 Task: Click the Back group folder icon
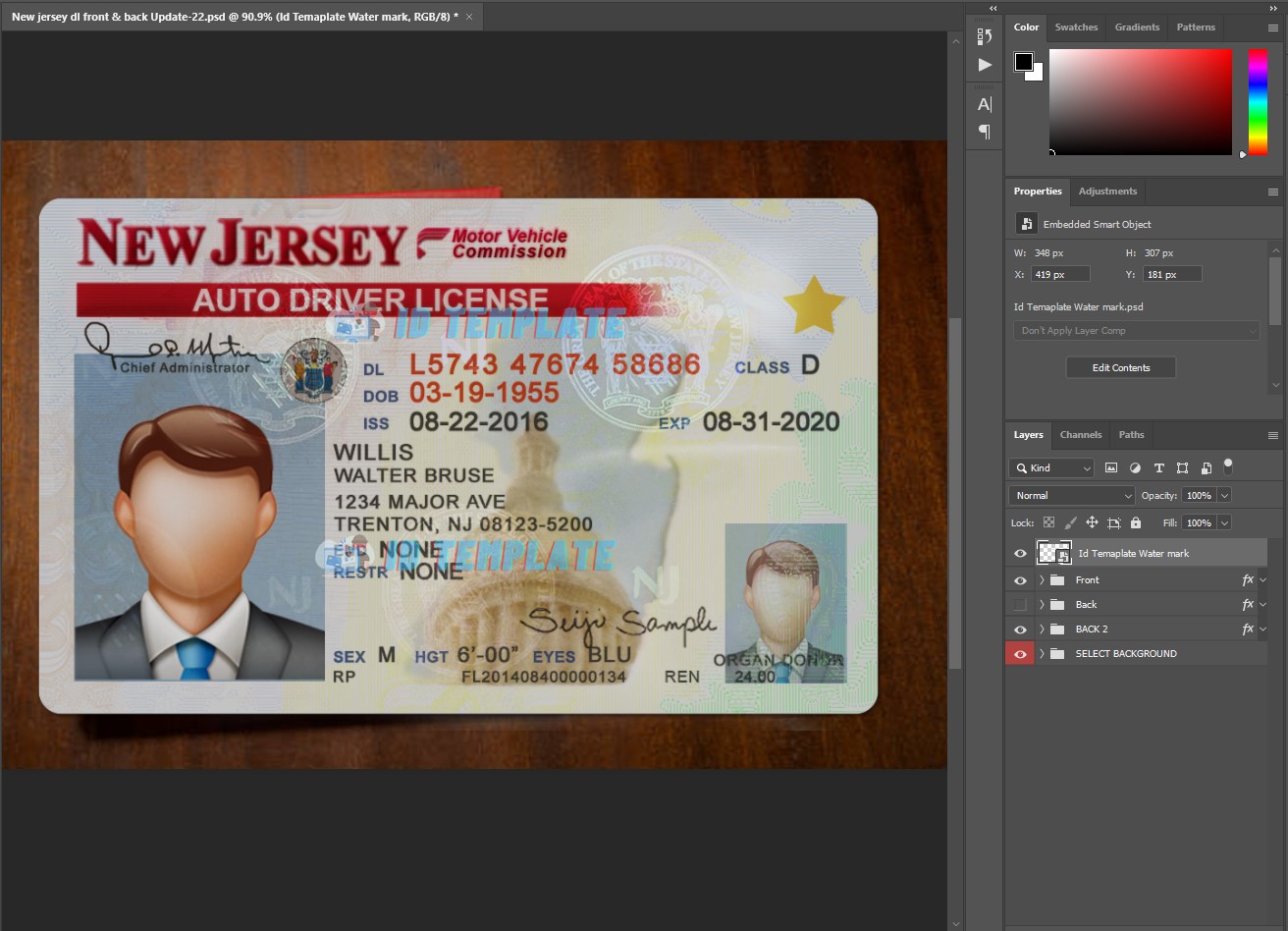1057,605
